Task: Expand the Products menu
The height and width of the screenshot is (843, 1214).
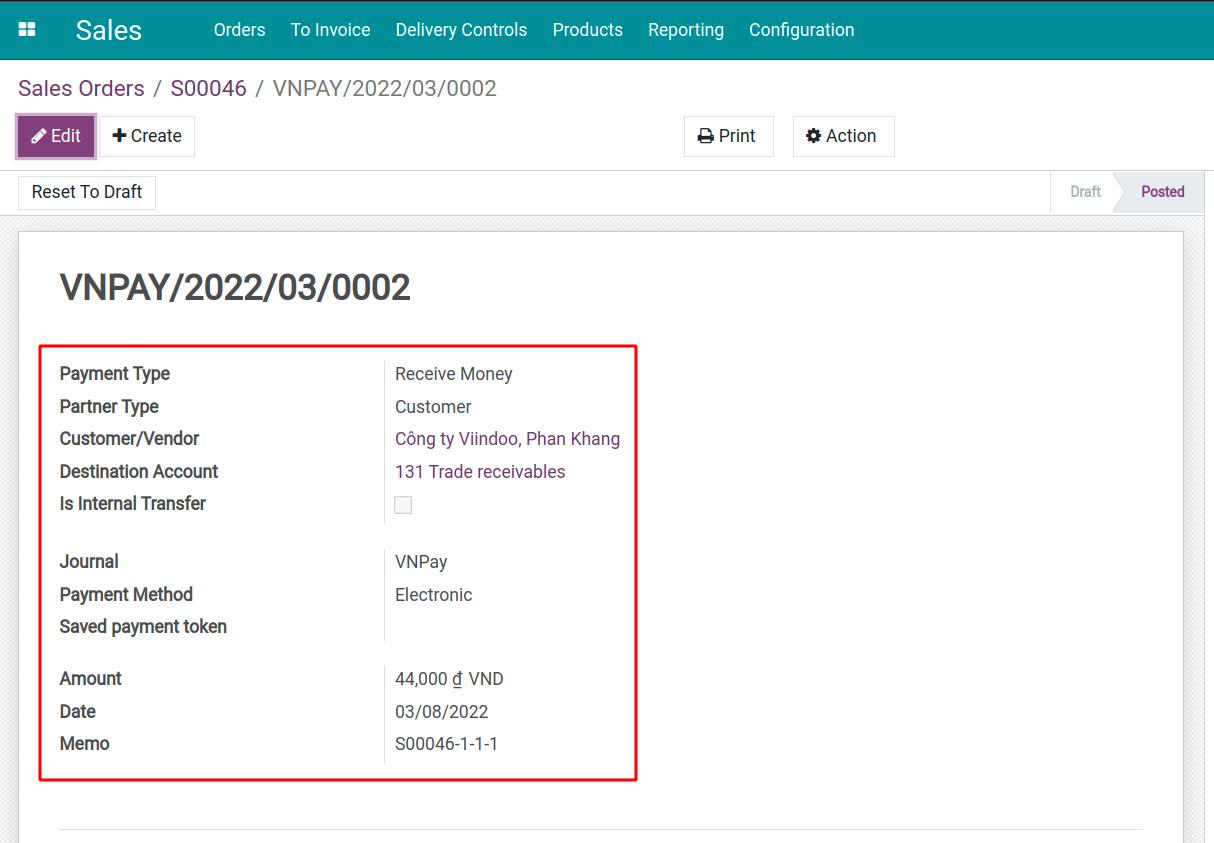Action: [x=587, y=30]
